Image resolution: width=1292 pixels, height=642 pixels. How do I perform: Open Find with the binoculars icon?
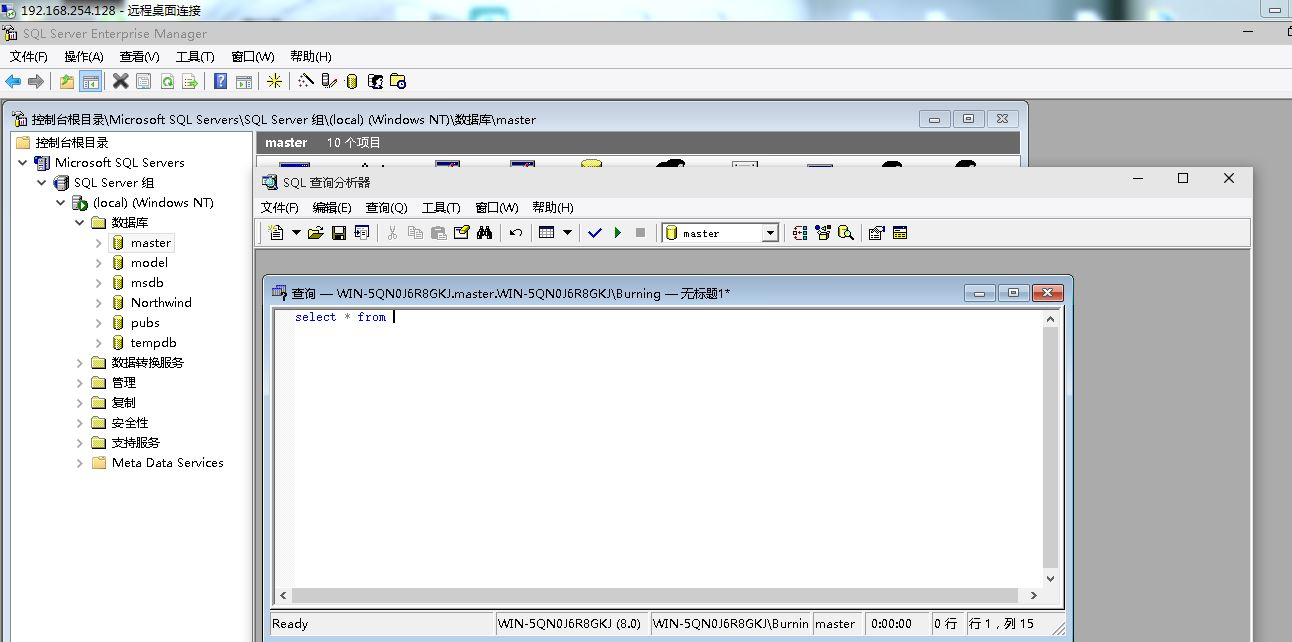(485, 233)
